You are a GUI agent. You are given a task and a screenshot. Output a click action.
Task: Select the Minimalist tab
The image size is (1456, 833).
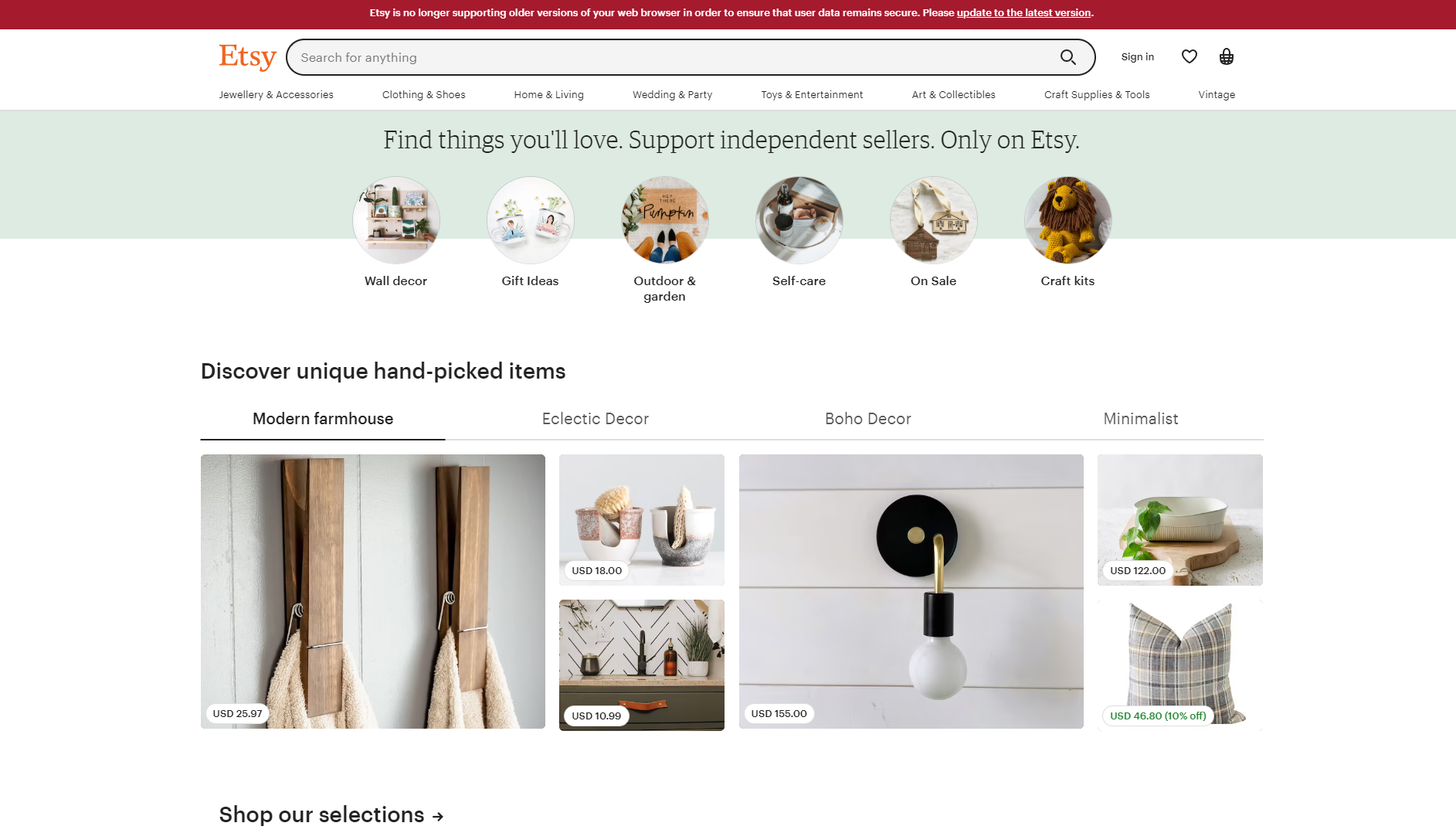click(x=1141, y=419)
